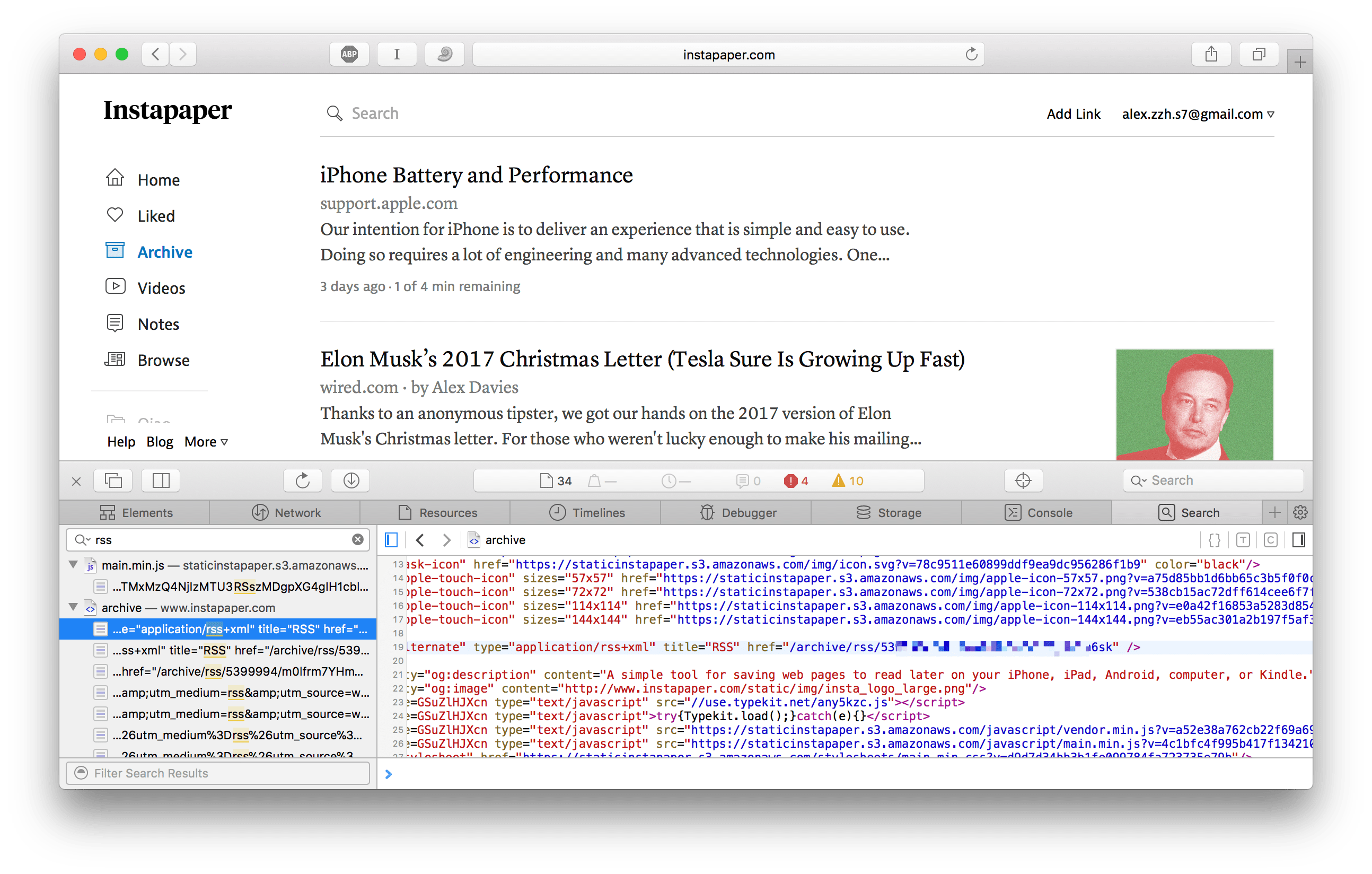Click the Add Link button

tap(1074, 114)
